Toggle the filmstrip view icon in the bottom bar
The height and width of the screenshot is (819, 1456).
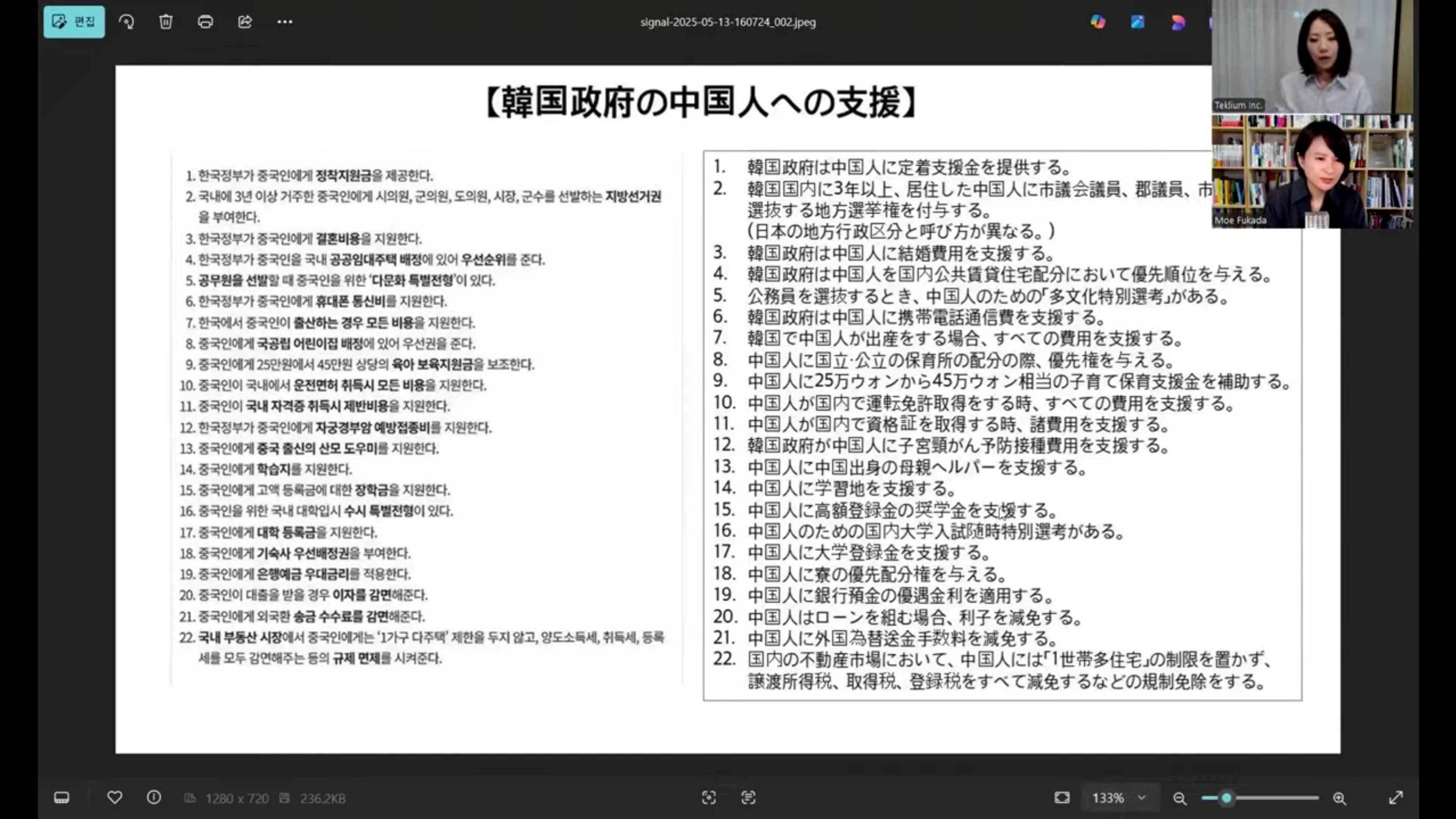pos(61,797)
